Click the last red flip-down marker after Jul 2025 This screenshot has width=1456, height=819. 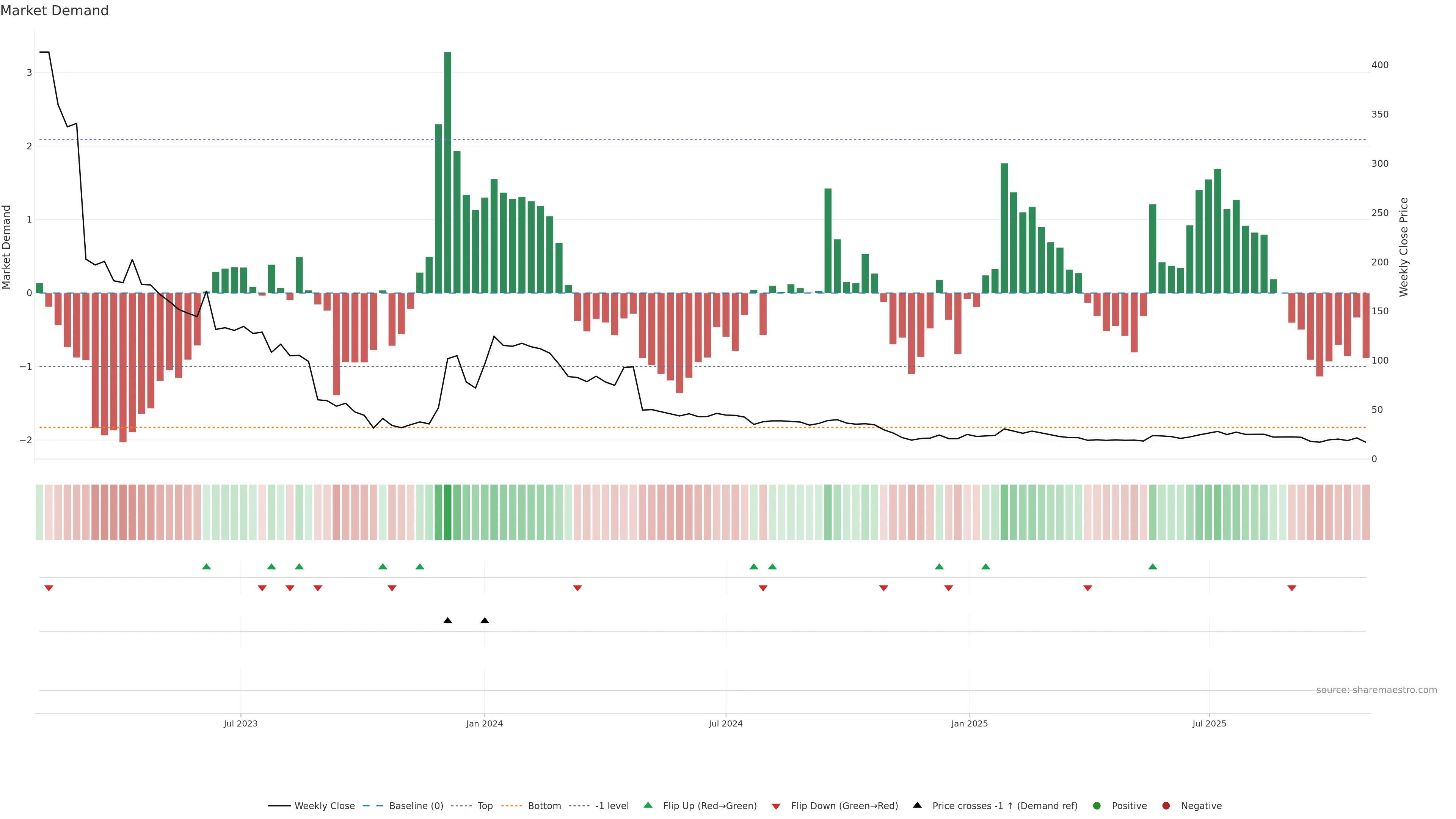tap(1291, 588)
